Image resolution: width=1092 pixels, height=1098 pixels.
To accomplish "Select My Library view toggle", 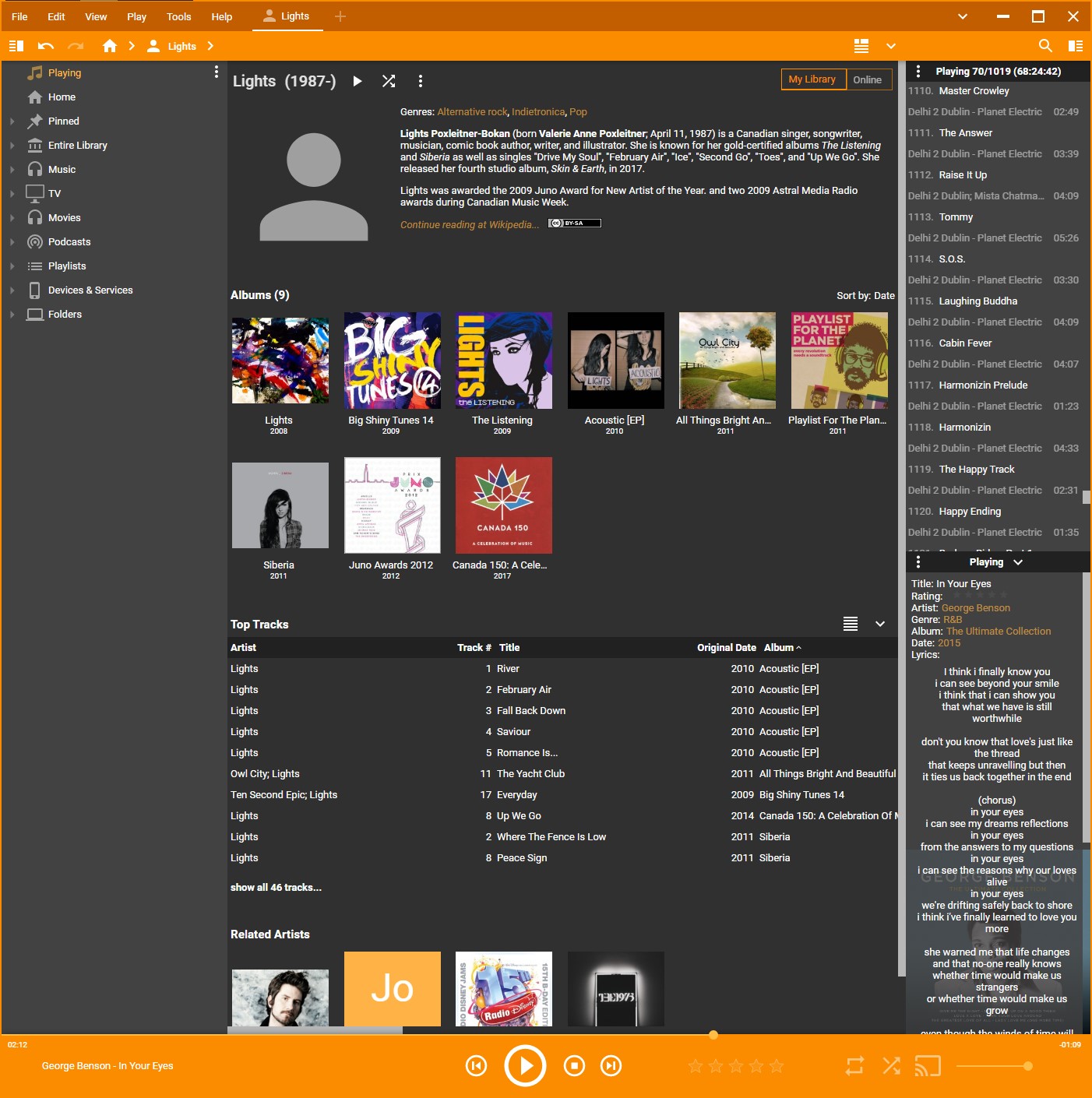I will (812, 79).
